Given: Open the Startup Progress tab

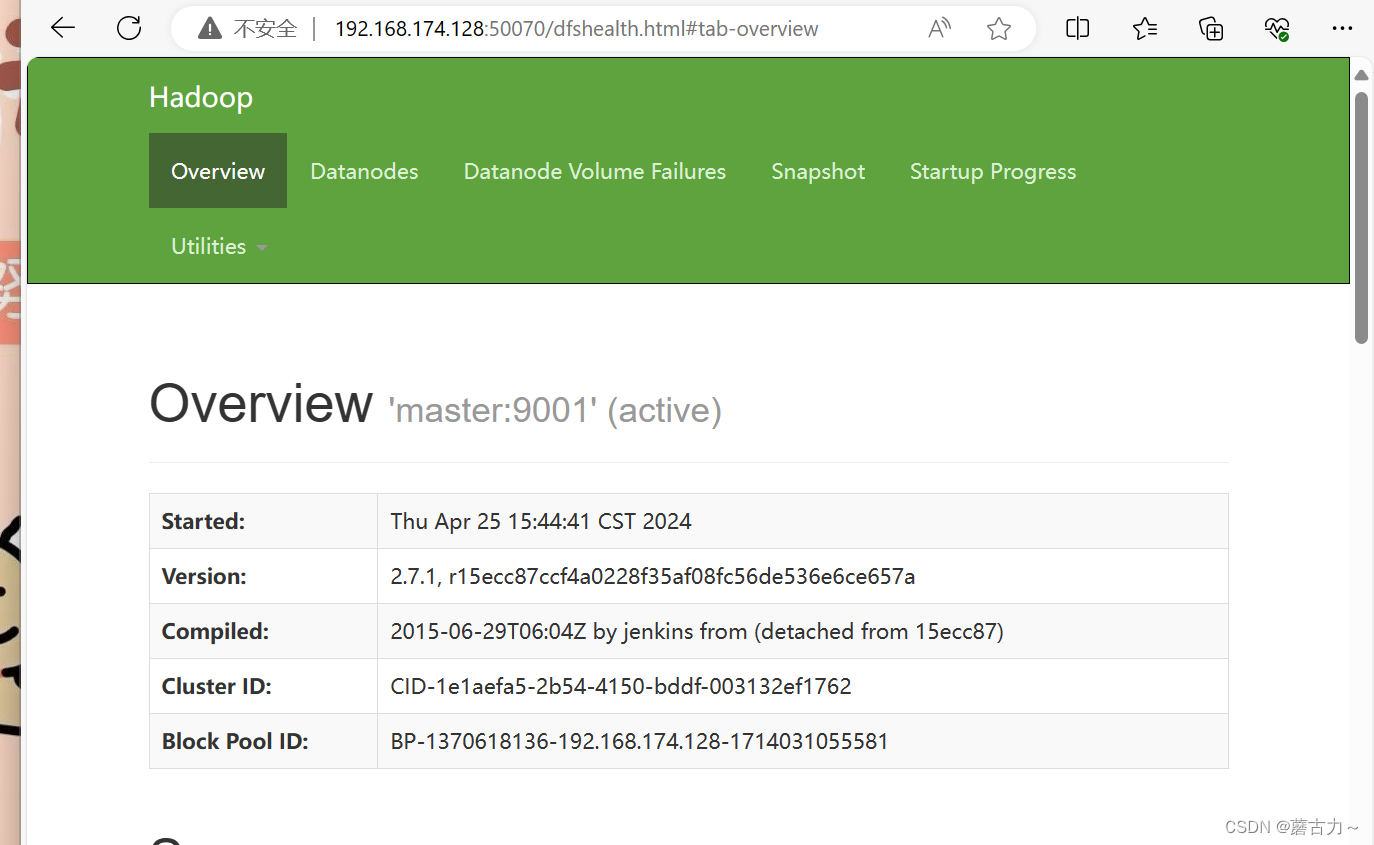Looking at the screenshot, I should click(992, 171).
